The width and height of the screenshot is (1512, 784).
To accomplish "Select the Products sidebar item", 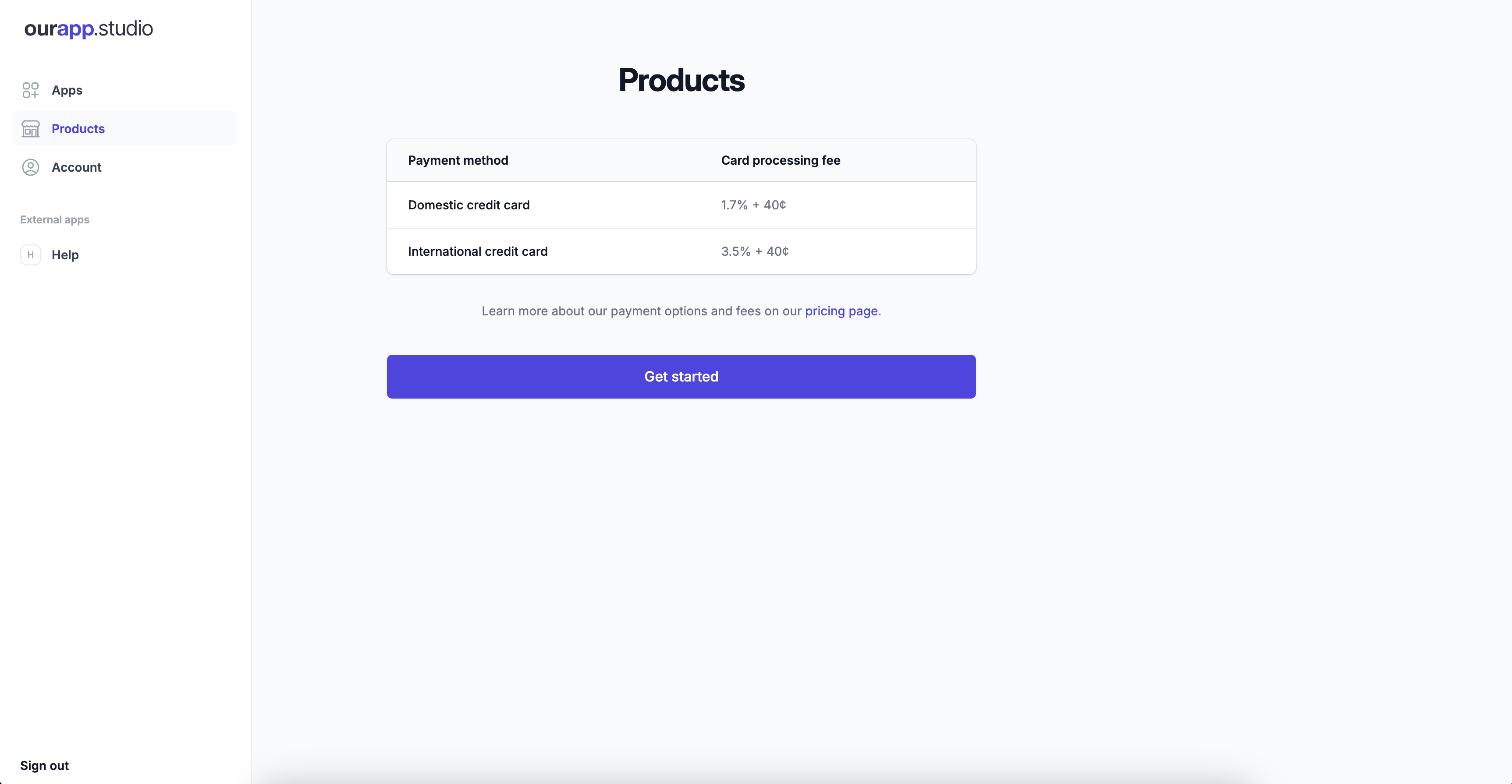I will tap(124, 129).
